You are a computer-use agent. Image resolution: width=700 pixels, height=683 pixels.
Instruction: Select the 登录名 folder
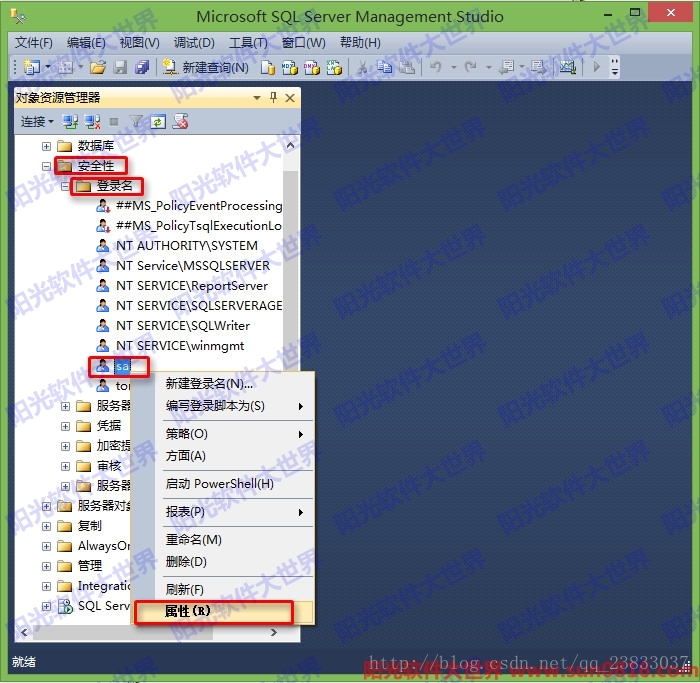point(114,186)
